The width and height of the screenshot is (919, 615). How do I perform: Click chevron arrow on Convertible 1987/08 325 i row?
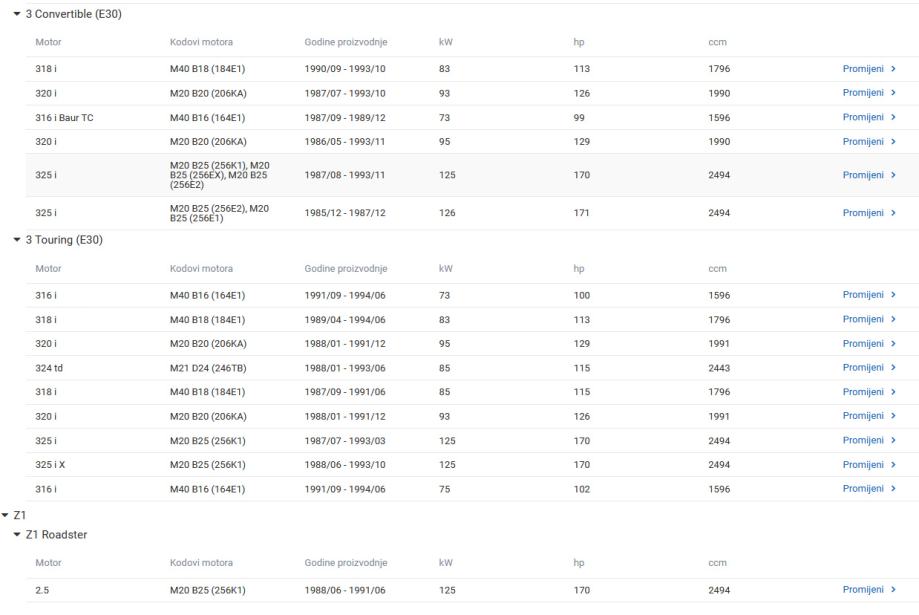coord(892,175)
